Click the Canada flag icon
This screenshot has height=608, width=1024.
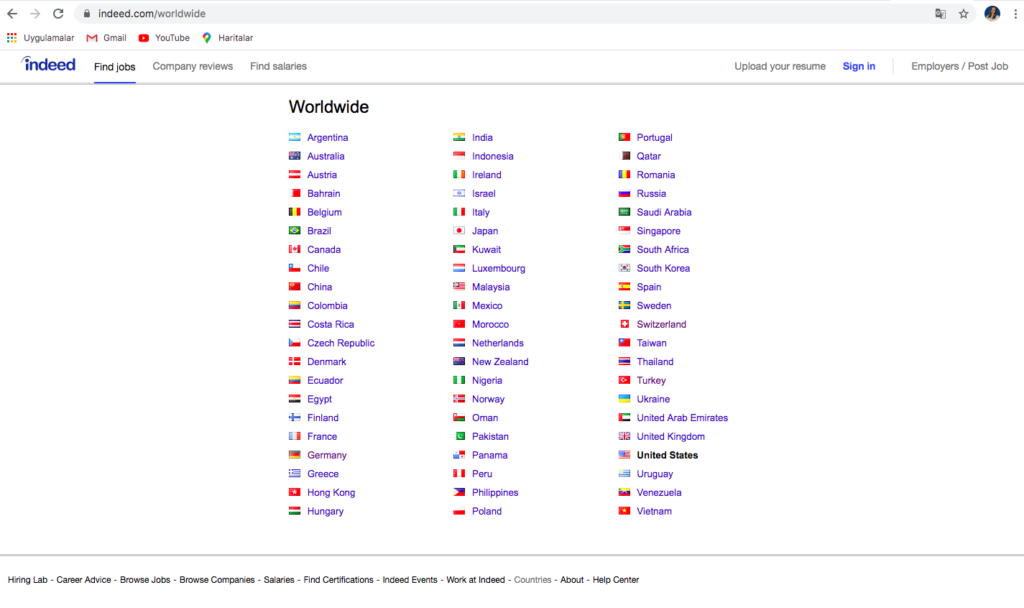click(x=294, y=250)
